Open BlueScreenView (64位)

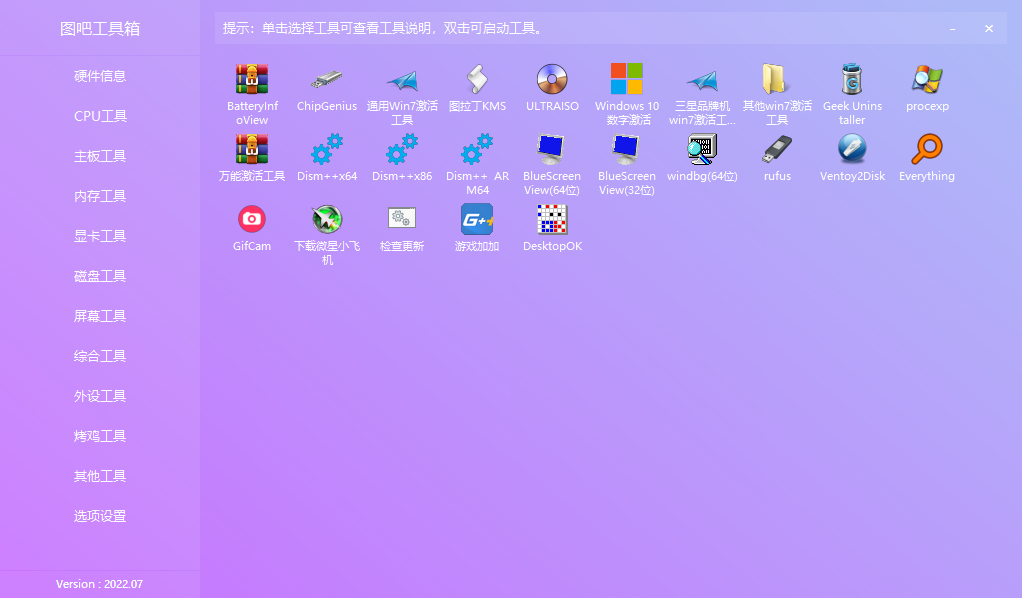pos(552,155)
